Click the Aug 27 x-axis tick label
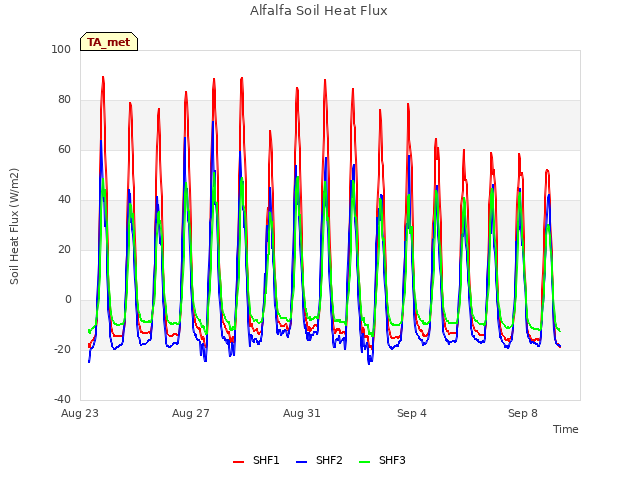Screen dimensions: 640x480 tap(191, 413)
